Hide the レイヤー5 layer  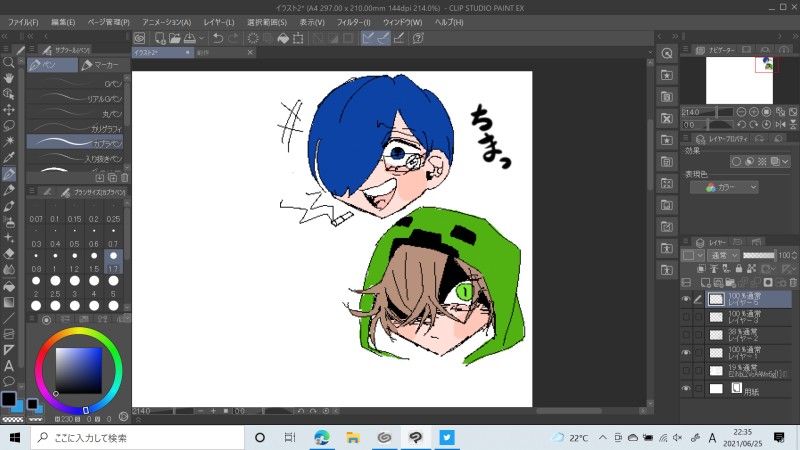[686, 299]
